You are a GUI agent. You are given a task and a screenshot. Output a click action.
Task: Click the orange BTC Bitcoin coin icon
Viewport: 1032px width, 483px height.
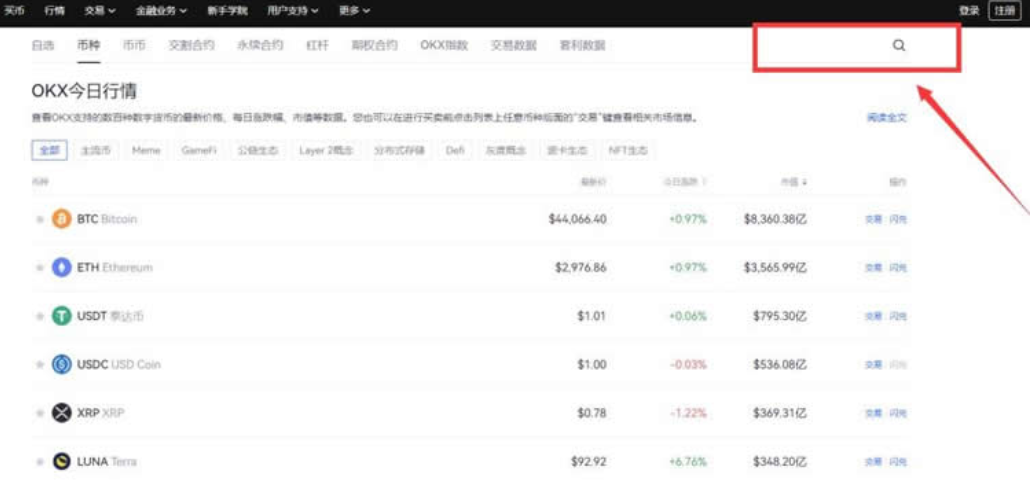coord(62,219)
